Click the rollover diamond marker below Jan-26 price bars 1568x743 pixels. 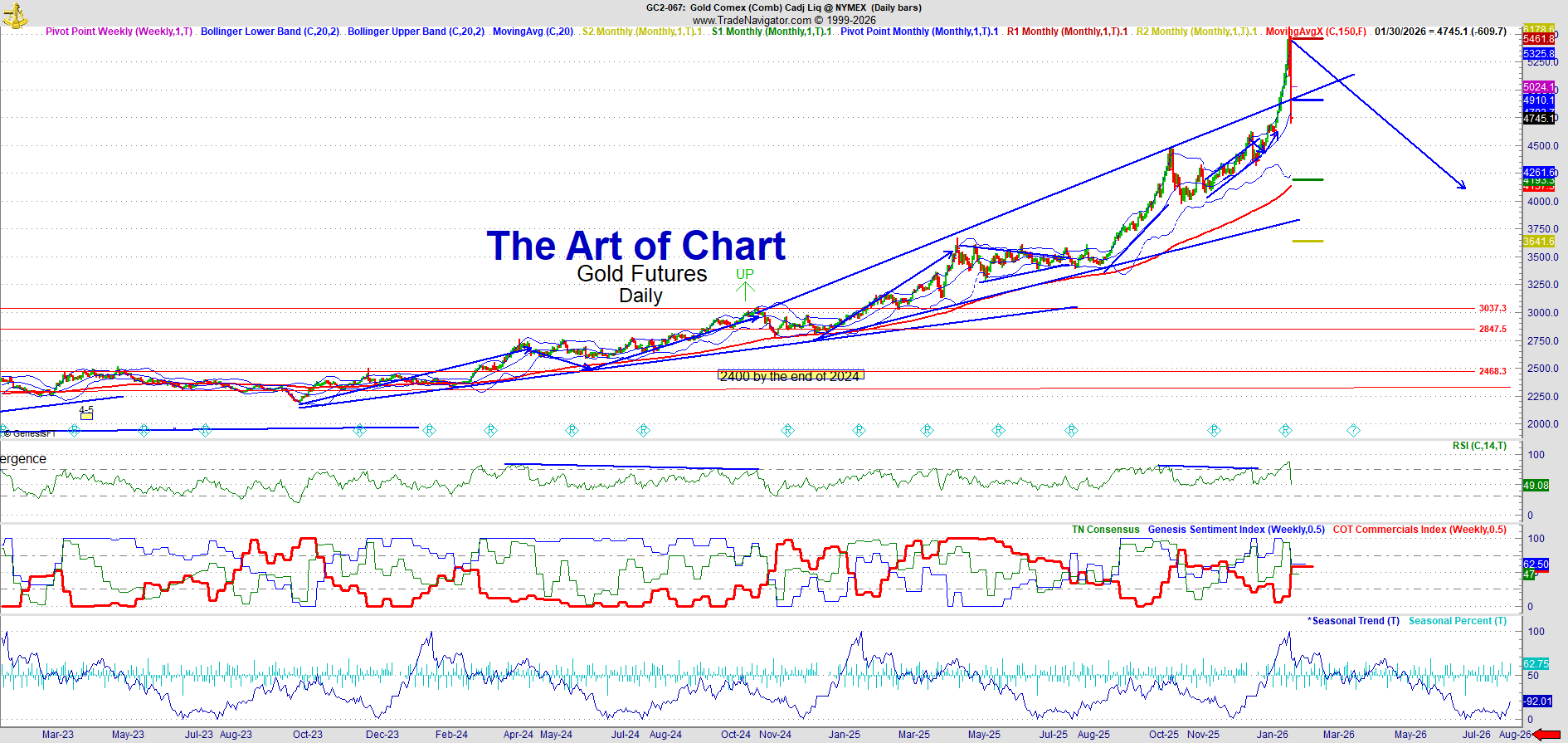point(1285,430)
